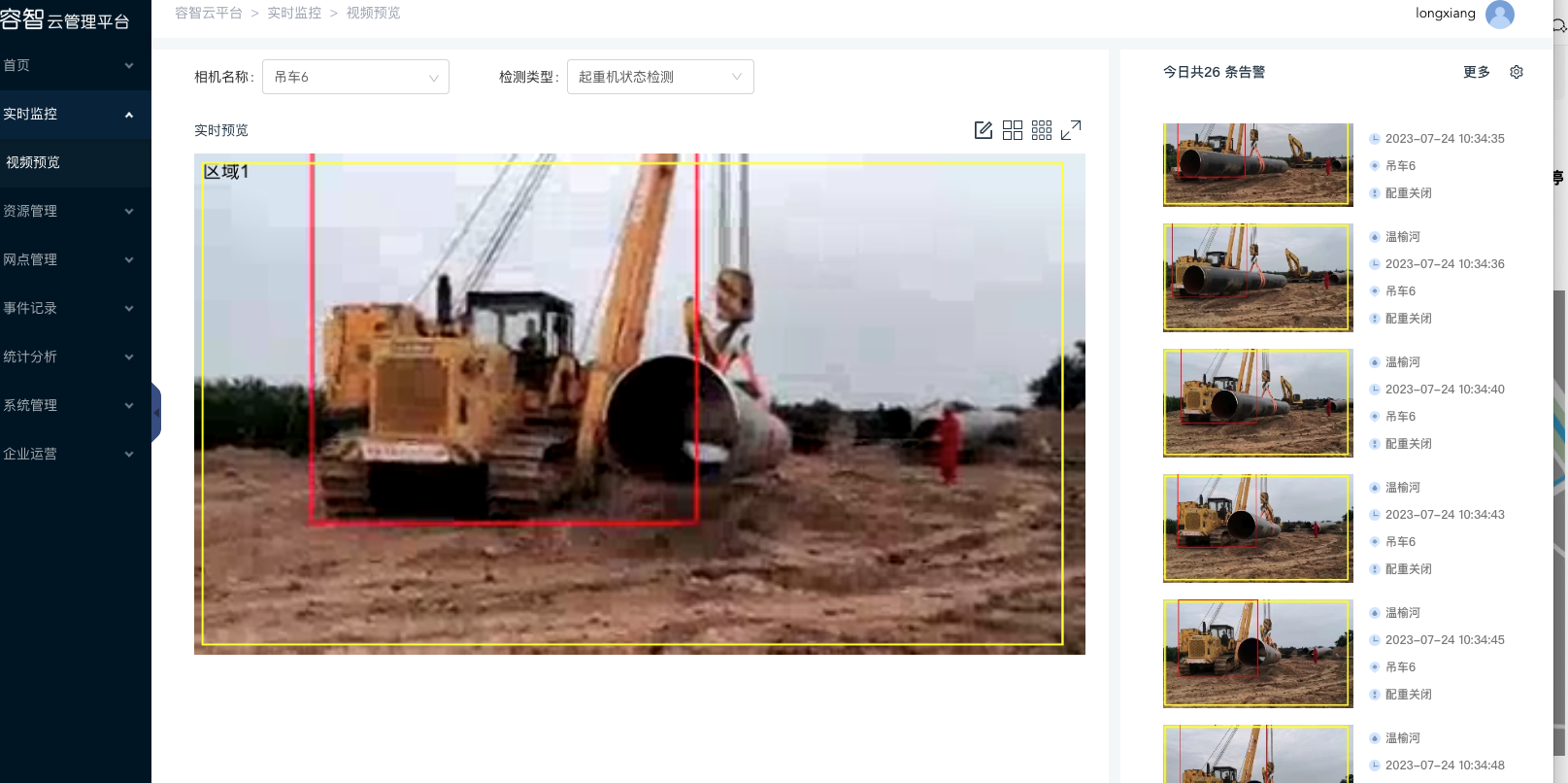Click timestamp 2023-07-24 10:34:45
1568x783 pixels.
(x=1445, y=640)
